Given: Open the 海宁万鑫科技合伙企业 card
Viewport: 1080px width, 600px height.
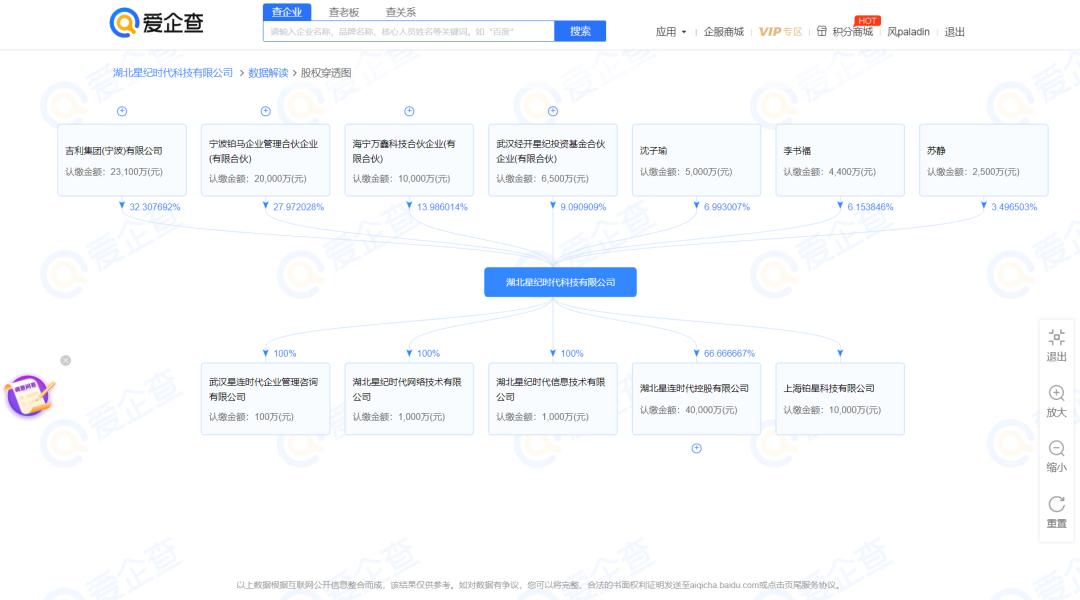Looking at the screenshot, I should pyautogui.click(x=409, y=161).
